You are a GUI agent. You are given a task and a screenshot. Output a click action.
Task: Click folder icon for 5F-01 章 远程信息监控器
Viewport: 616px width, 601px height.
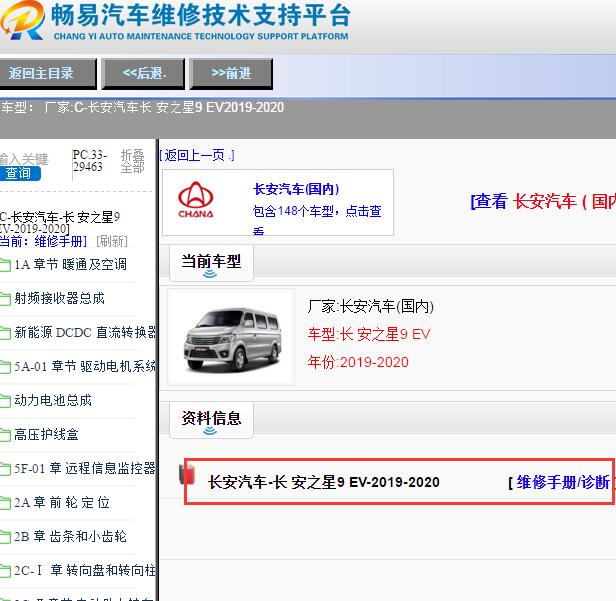(5, 469)
